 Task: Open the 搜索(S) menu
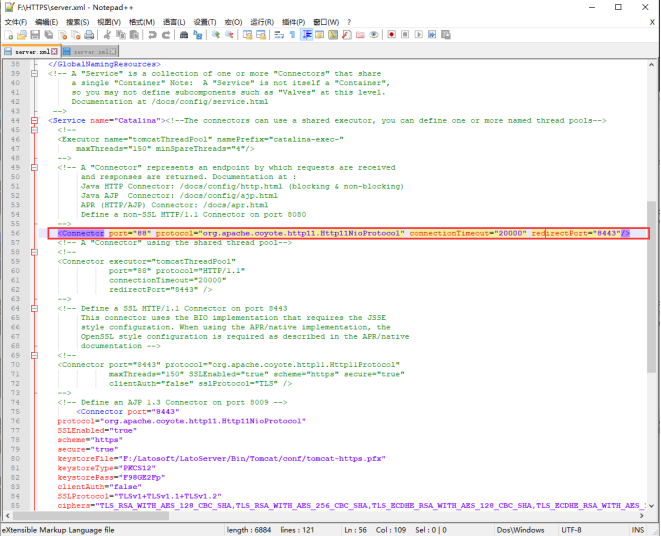point(78,22)
